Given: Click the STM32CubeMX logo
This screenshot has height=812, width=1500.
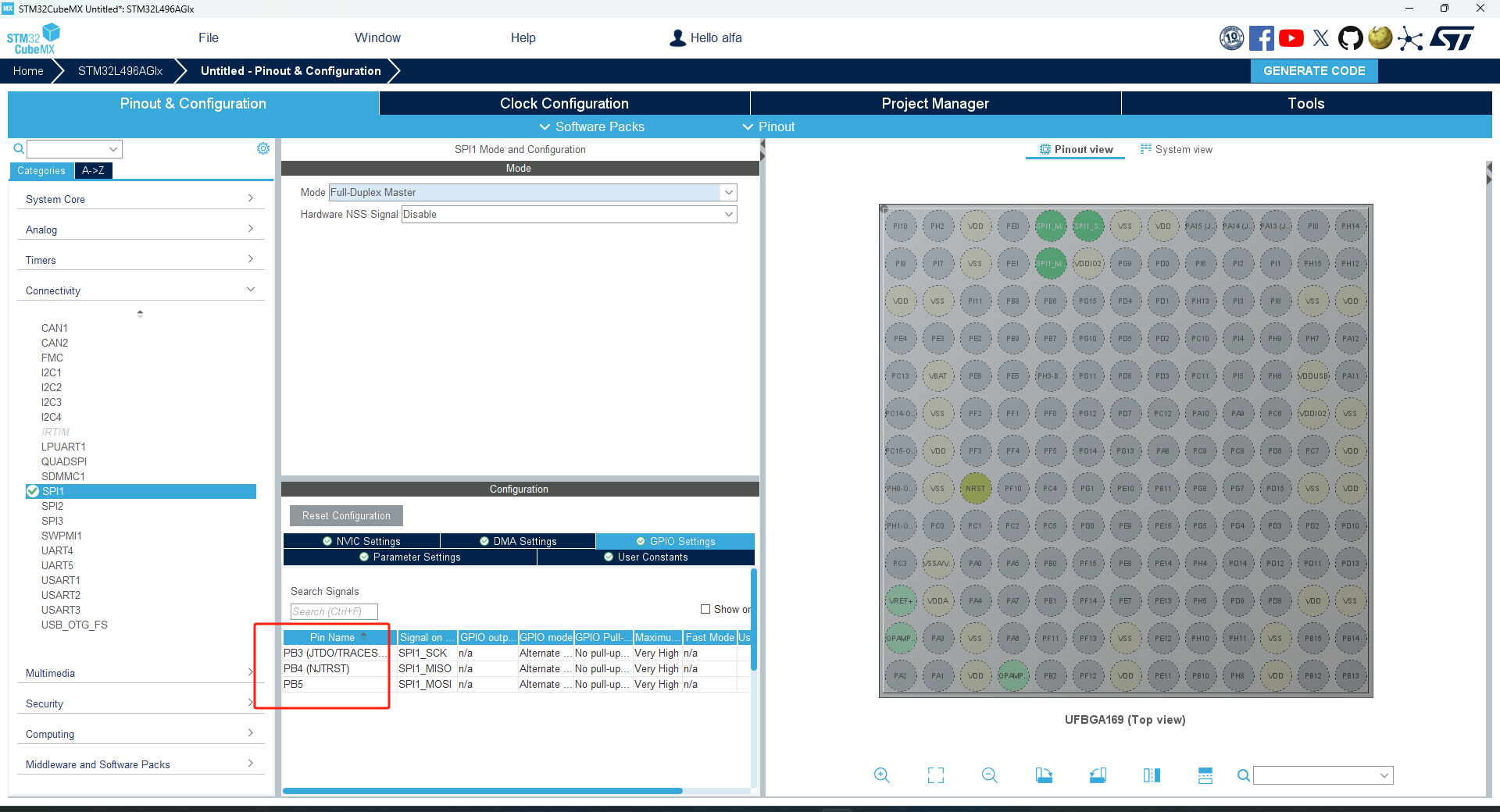Looking at the screenshot, I should [x=33, y=38].
